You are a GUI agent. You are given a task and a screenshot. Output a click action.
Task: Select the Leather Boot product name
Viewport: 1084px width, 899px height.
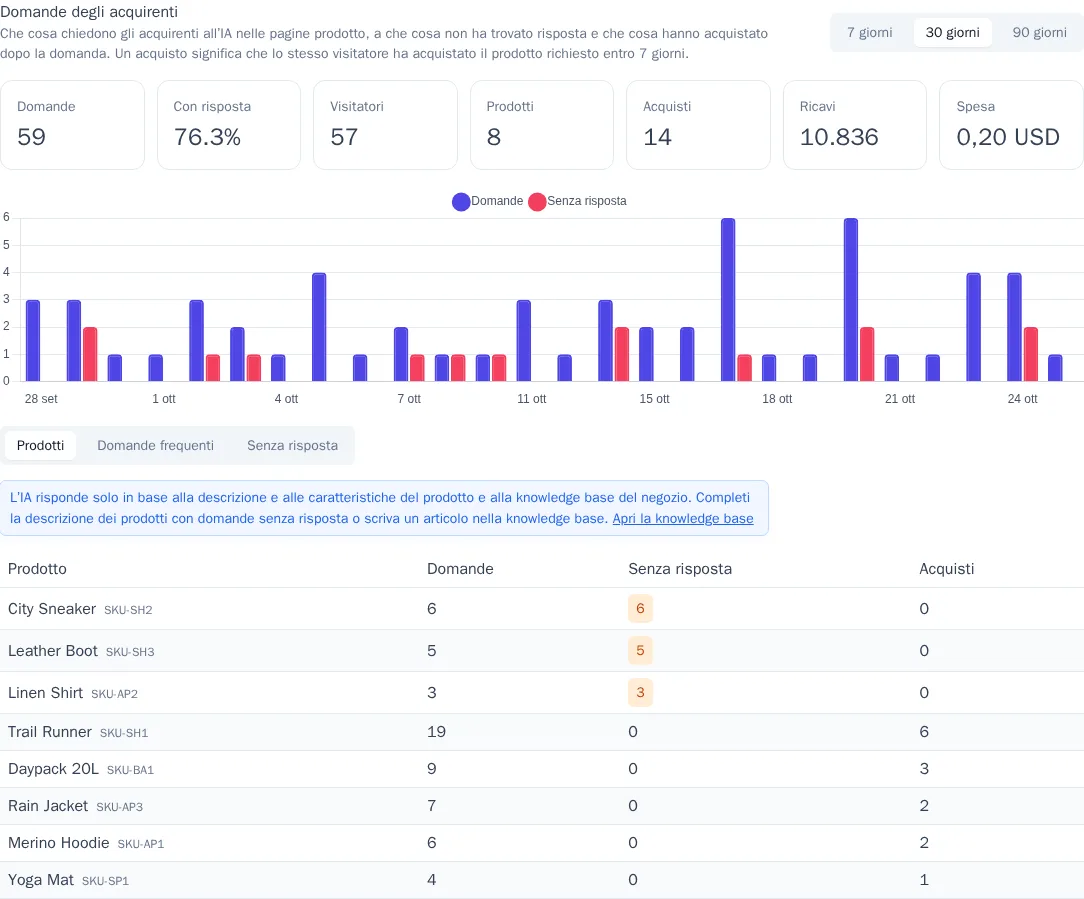pyautogui.click(x=53, y=651)
